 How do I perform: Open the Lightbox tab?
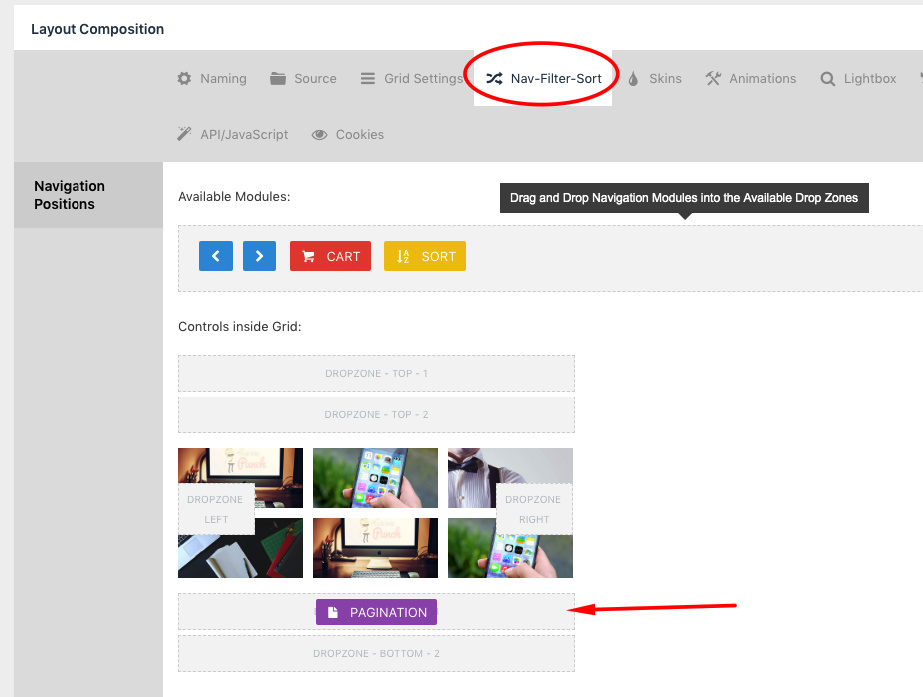point(858,78)
